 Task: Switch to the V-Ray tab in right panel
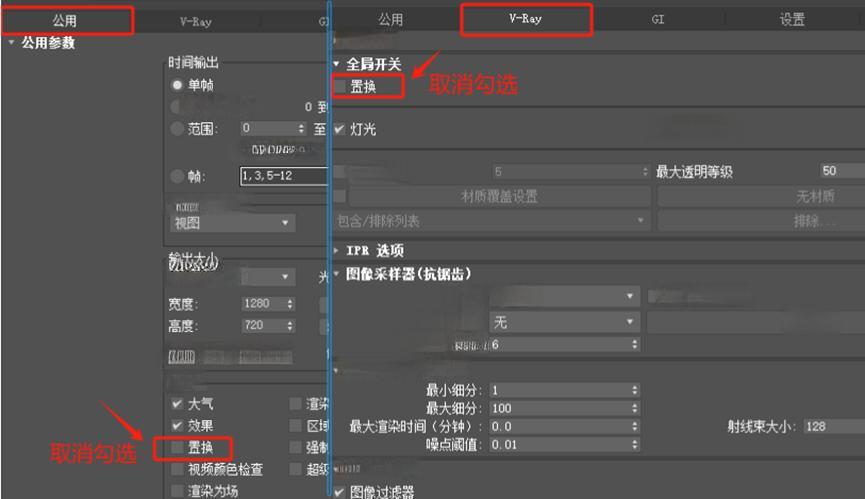tap(525, 19)
